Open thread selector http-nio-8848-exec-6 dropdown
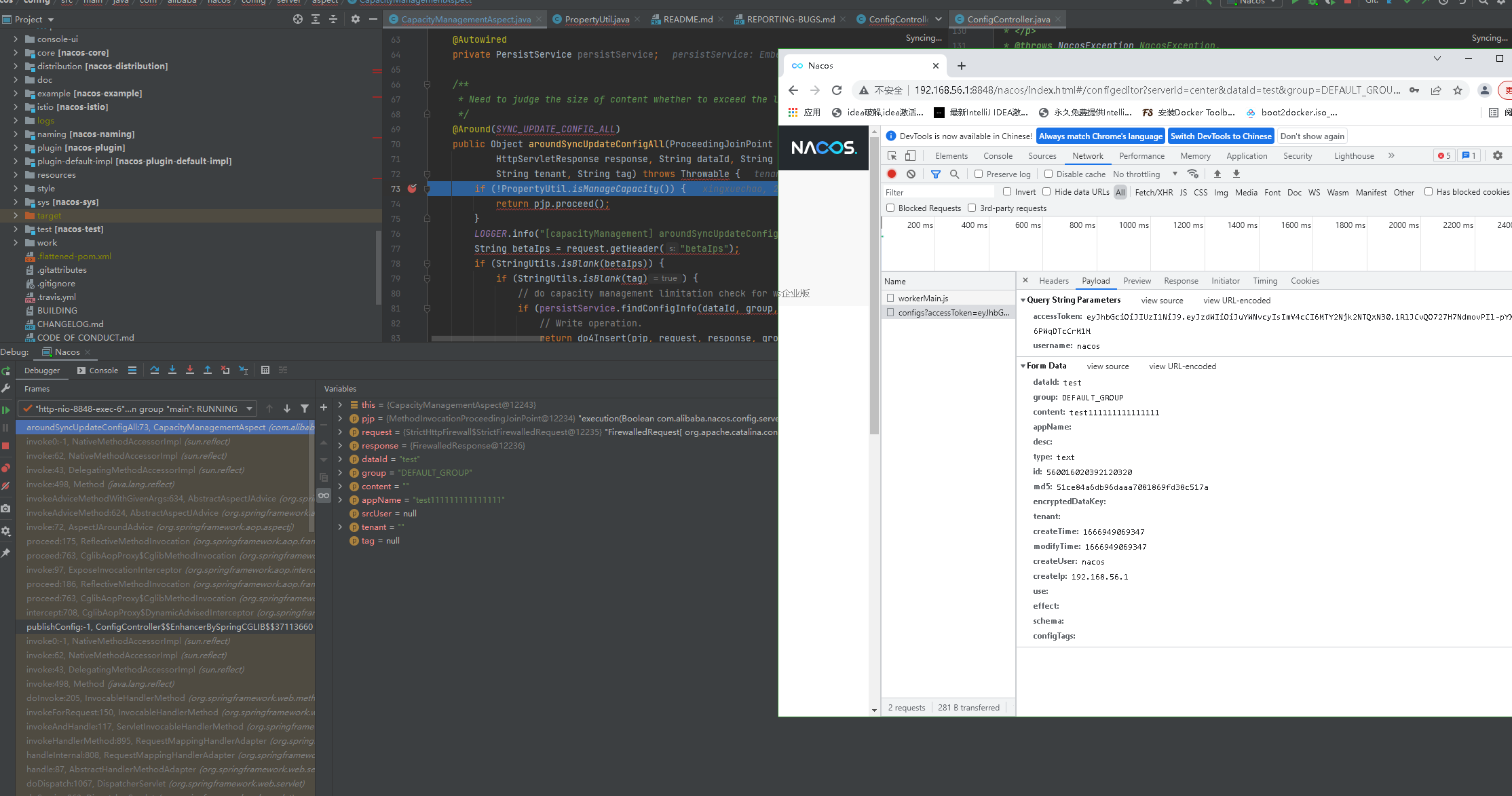The image size is (1512, 796). [137, 409]
